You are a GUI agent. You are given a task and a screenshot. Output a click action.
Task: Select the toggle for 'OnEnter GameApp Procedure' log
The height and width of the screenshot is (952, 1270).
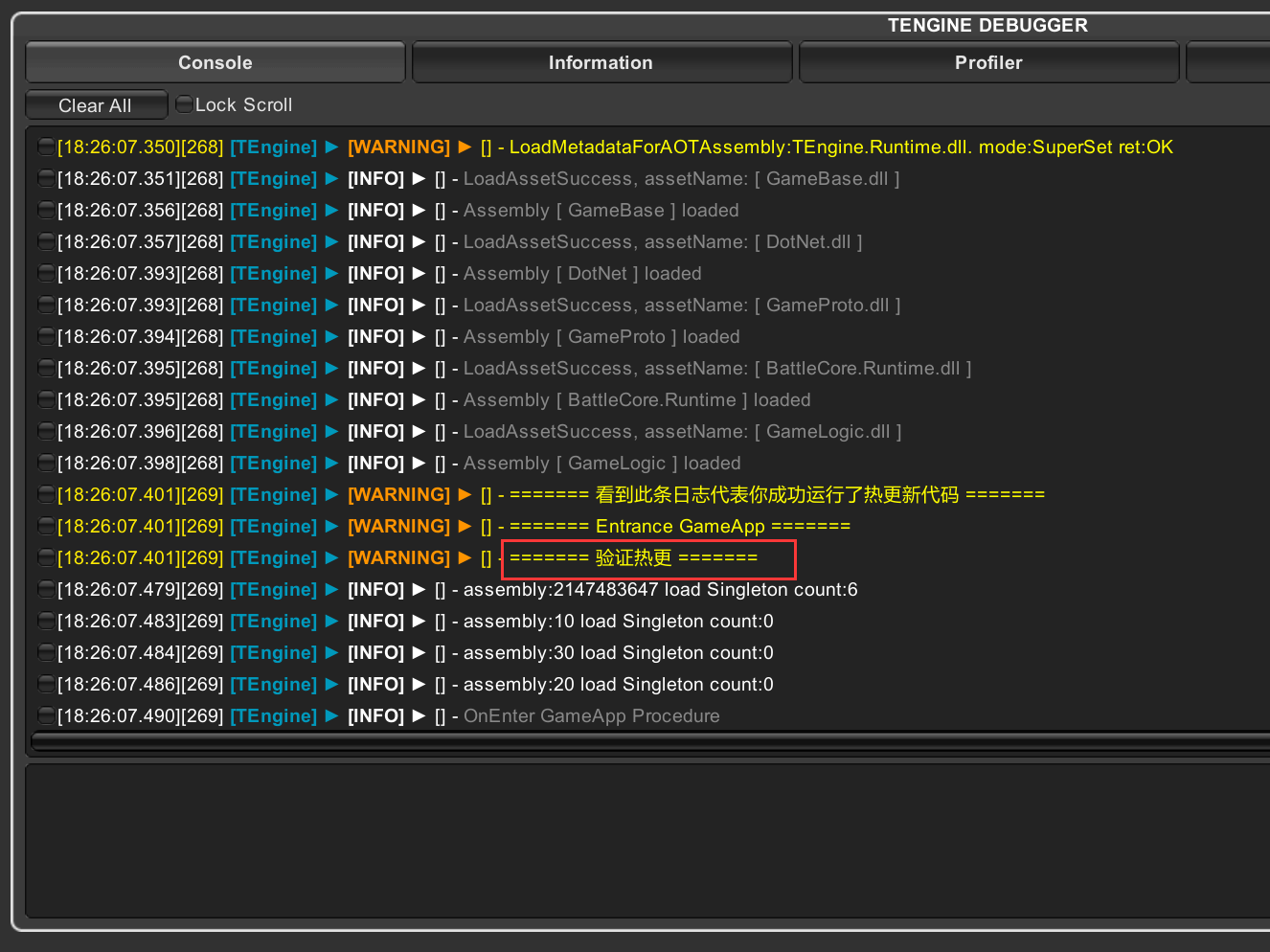(46, 715)
